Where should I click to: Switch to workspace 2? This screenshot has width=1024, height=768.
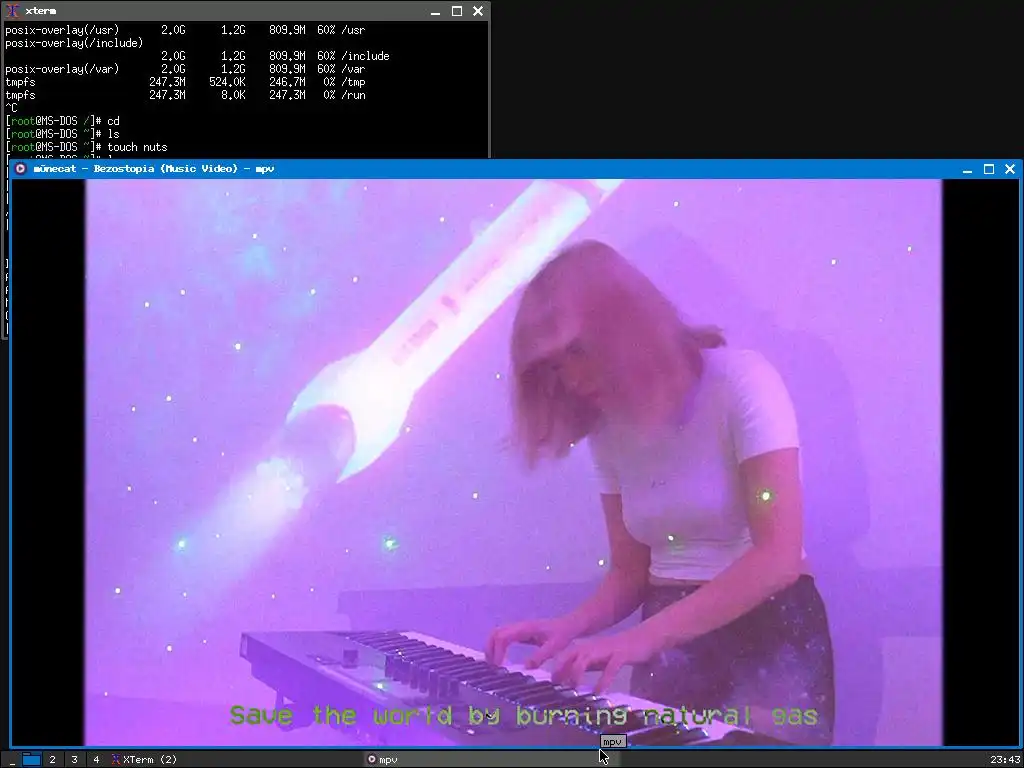click(x=53, y=760)
